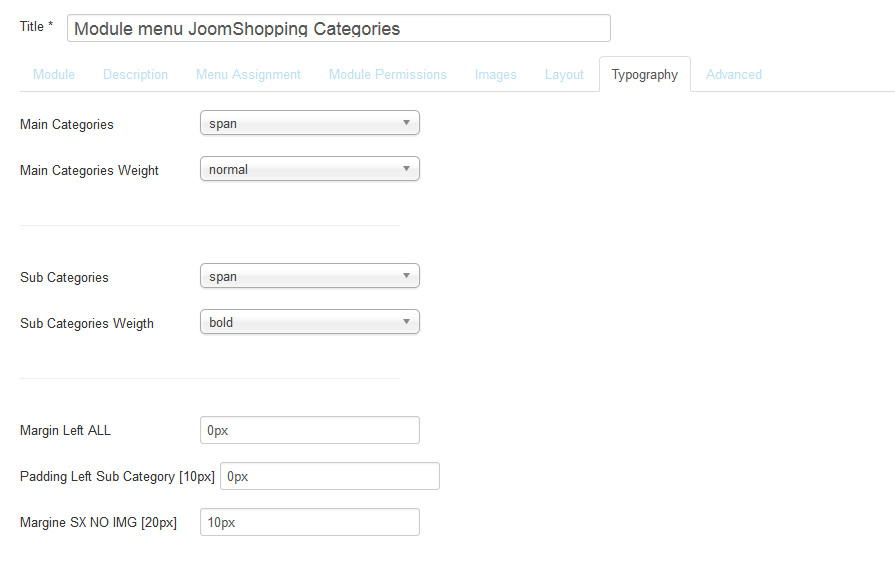
Task: Click the arrow on Main Categories select
Action: click(406, 123)
